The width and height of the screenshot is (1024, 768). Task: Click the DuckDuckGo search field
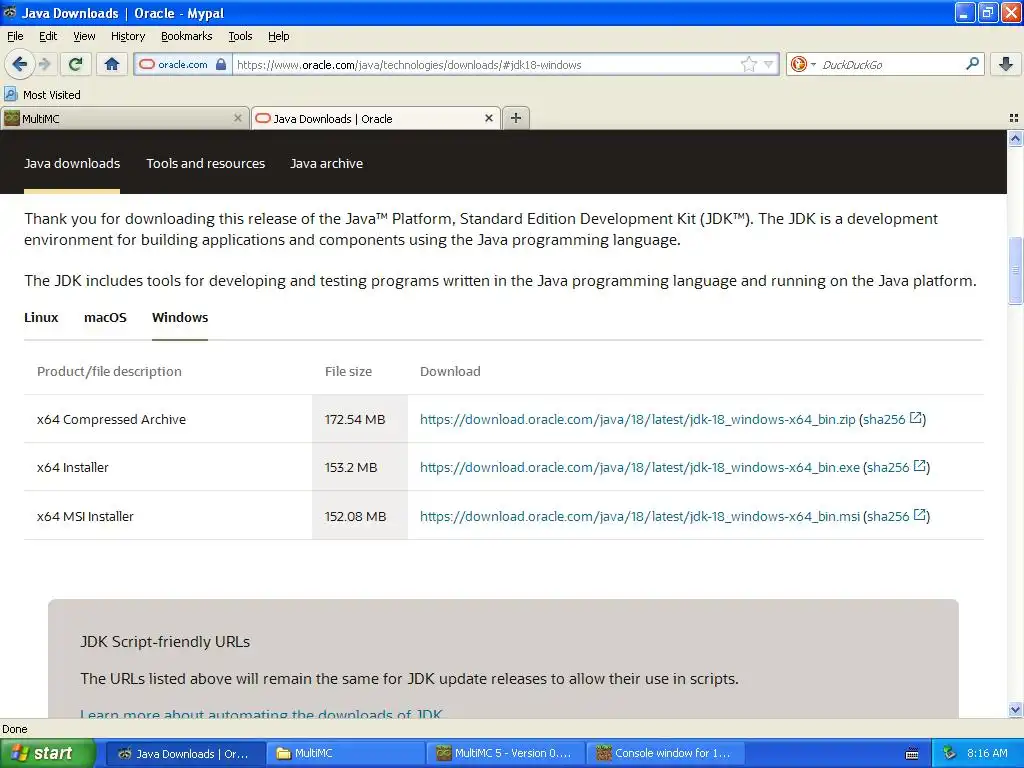click(891, 64)
